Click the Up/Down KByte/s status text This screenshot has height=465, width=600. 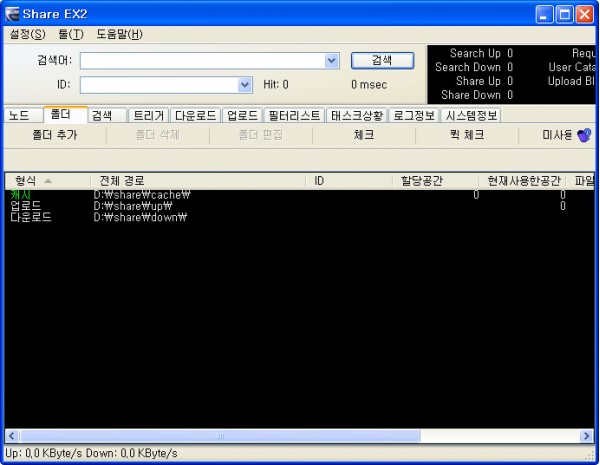91,454
